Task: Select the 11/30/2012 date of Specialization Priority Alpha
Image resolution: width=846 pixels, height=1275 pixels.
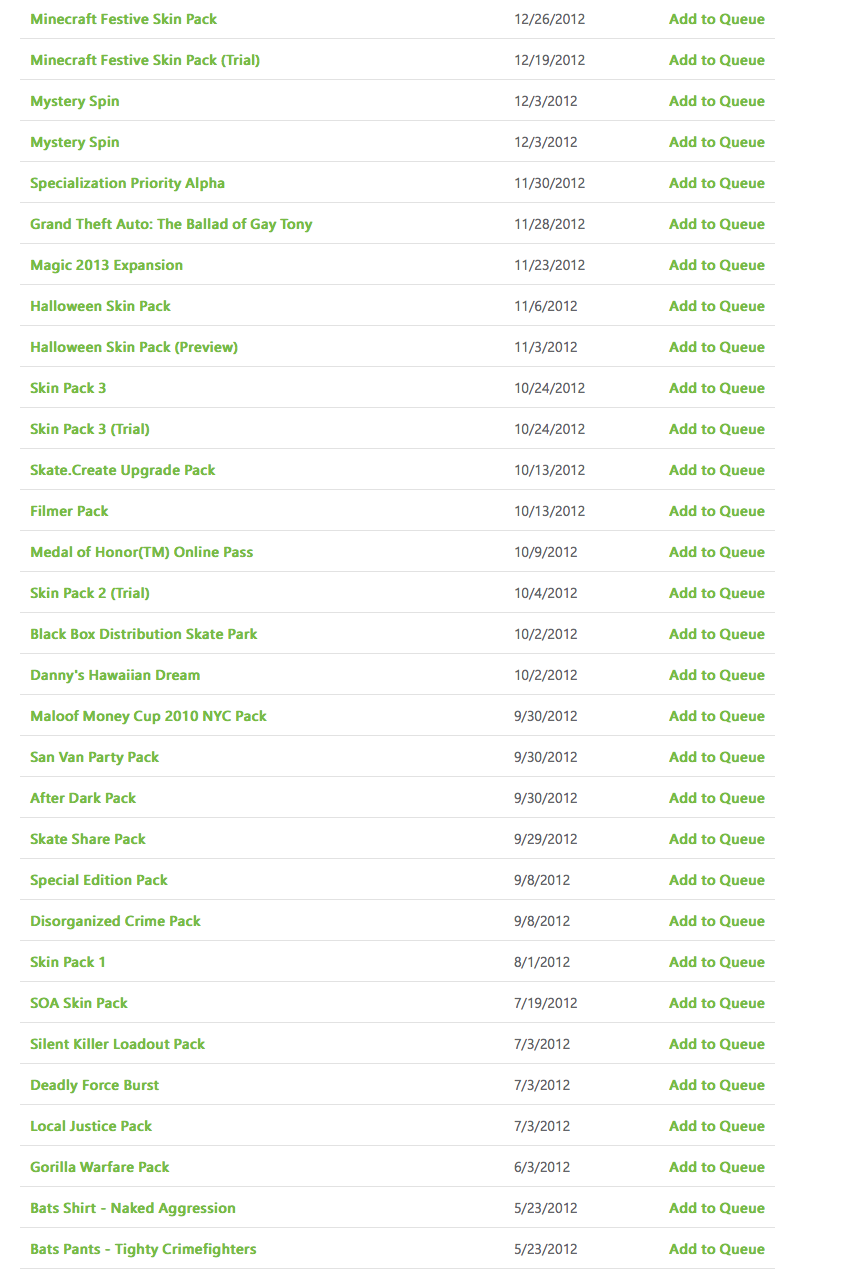Action: pyautogui.click(x=550, y=183)
